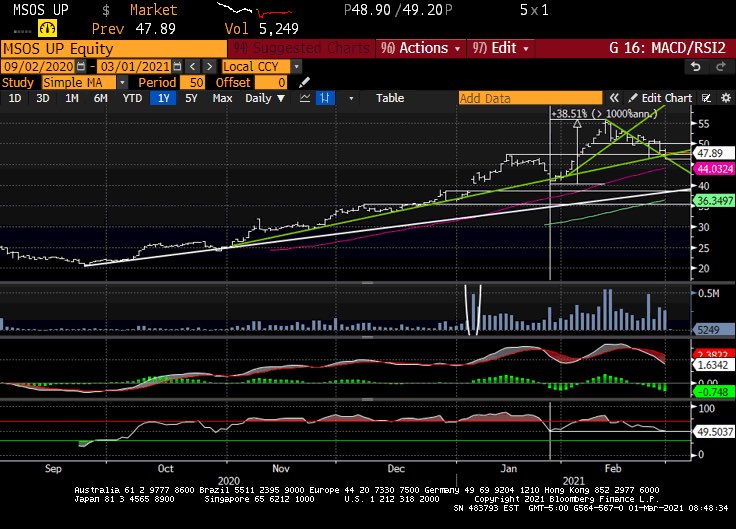This screenshot has height=529, width=736.
Task: Click the bid/ask 48.90 / 49.20 quote
Action: (398, 10)
